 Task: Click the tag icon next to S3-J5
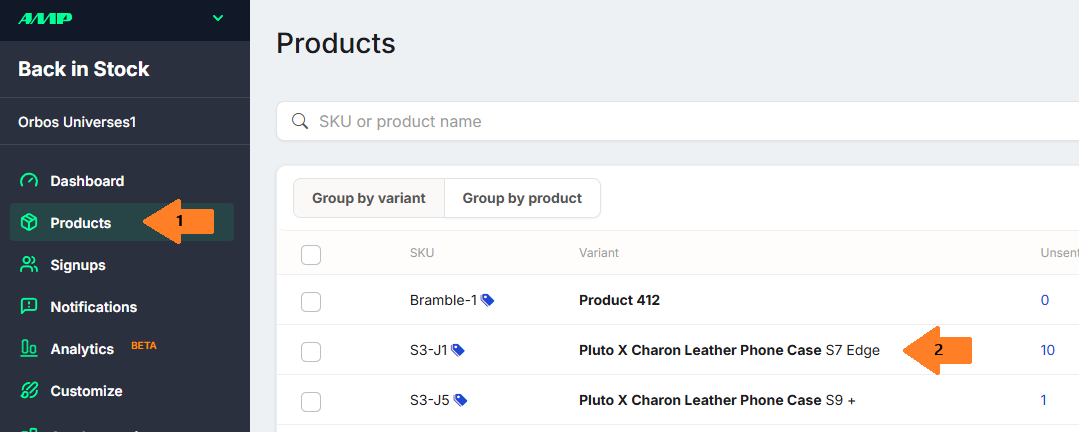pyautogui.click(x=460, y=400)
